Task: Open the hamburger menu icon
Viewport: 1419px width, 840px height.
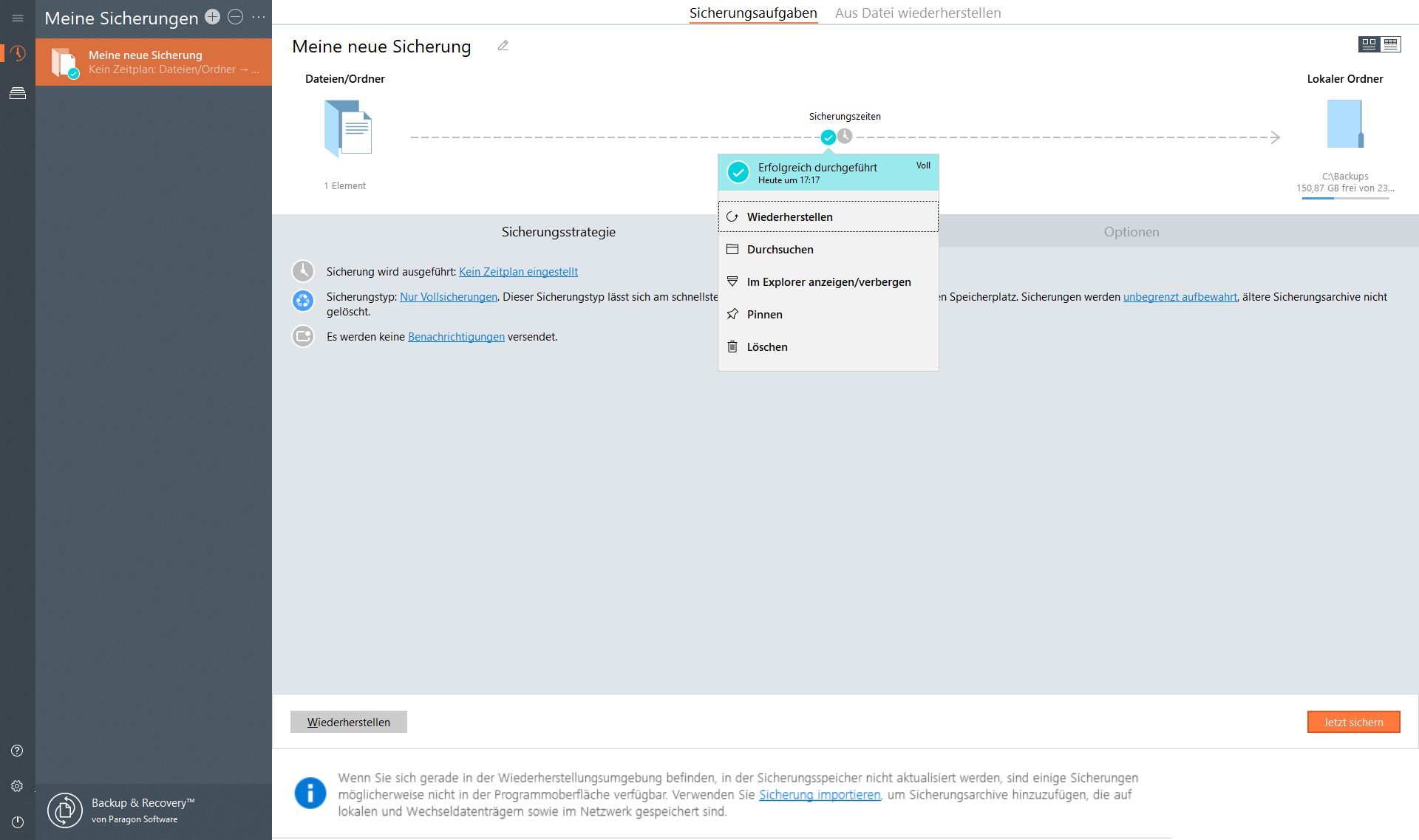Action: (x=18, y=18)
